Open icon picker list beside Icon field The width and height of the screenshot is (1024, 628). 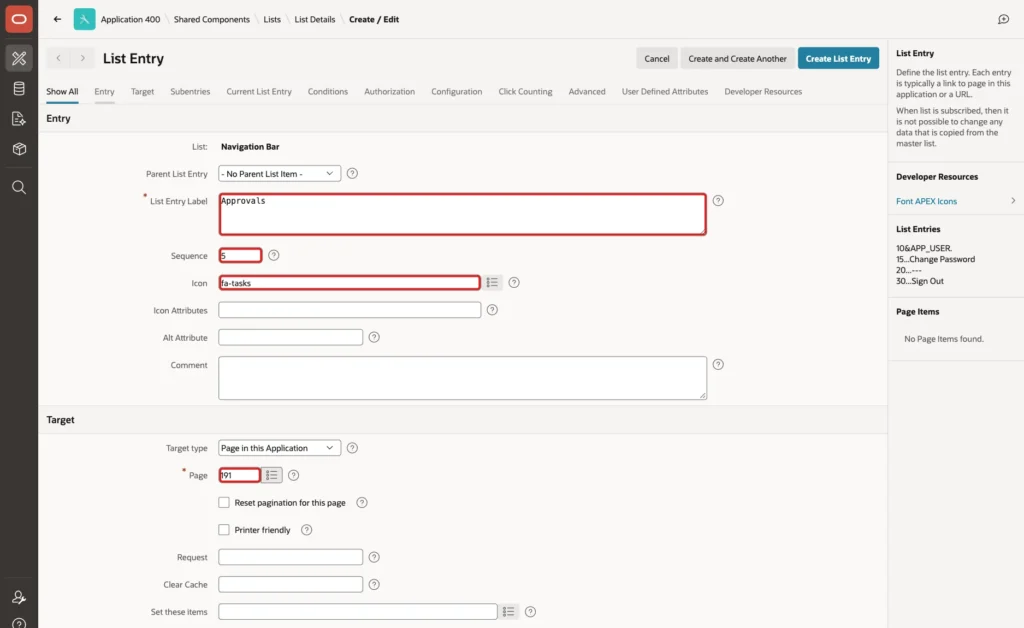click(492, 282)
